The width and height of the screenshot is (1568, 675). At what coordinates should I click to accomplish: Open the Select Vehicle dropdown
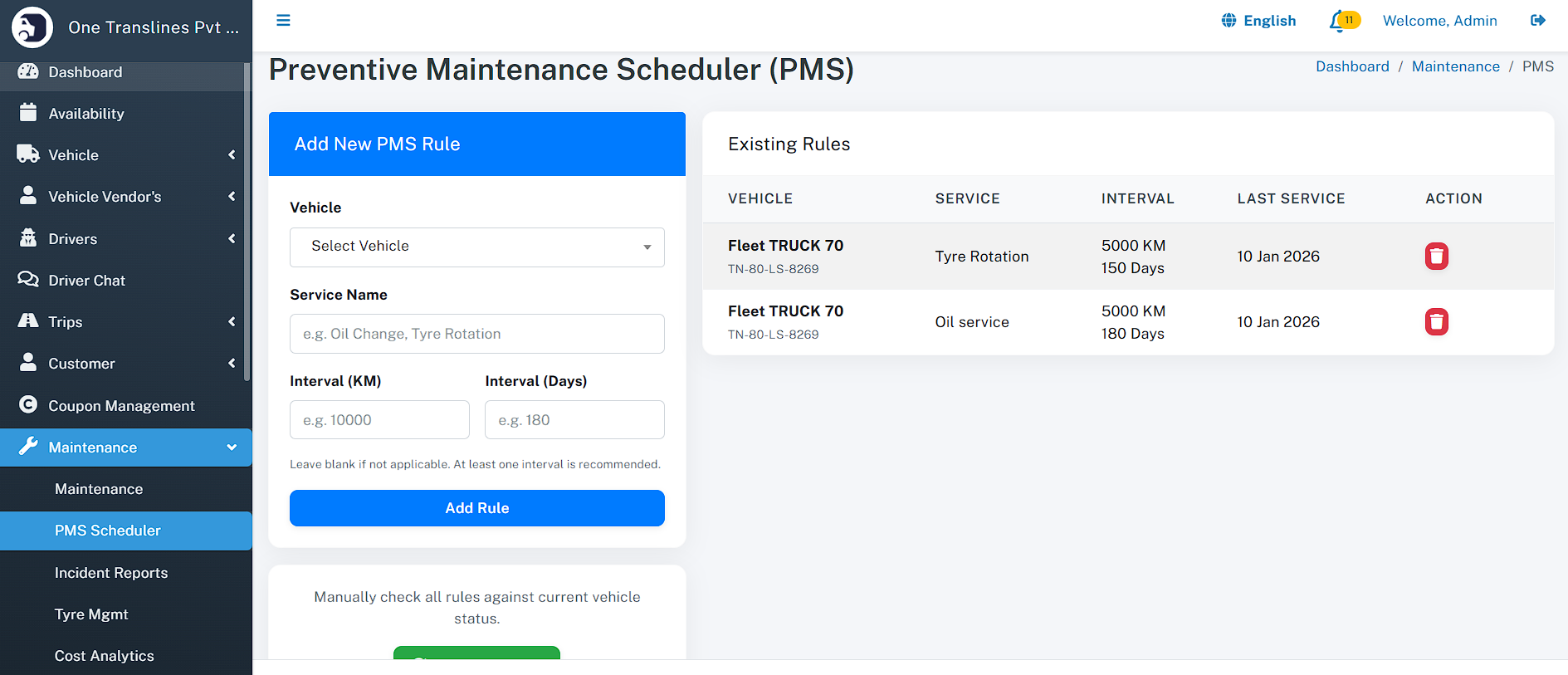(476, 247)
